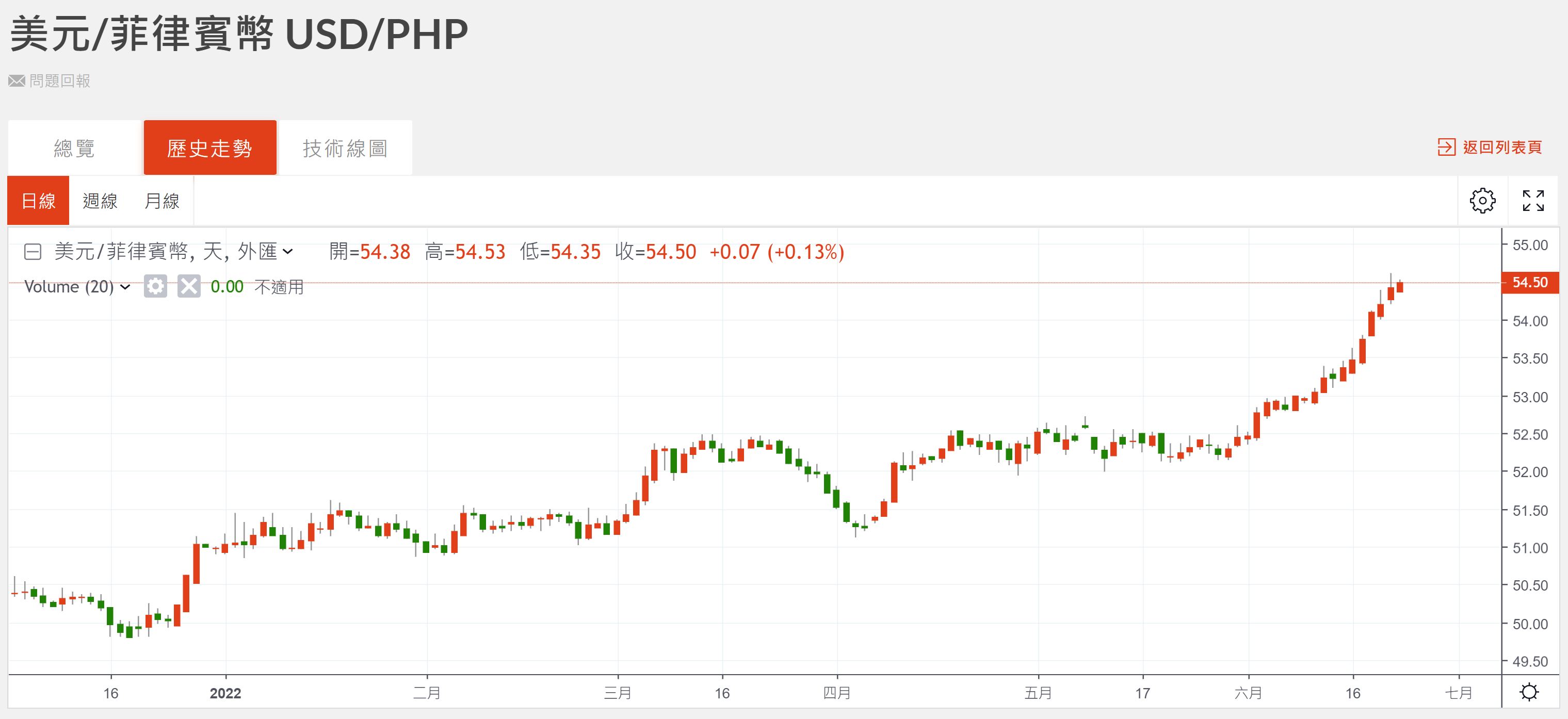
Task: Open chart settings gear icon
Action: coord(1482,201)
